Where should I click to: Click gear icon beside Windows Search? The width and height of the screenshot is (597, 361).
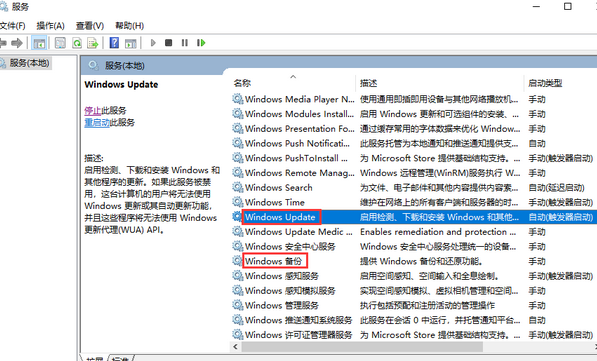tap(238, 187)
